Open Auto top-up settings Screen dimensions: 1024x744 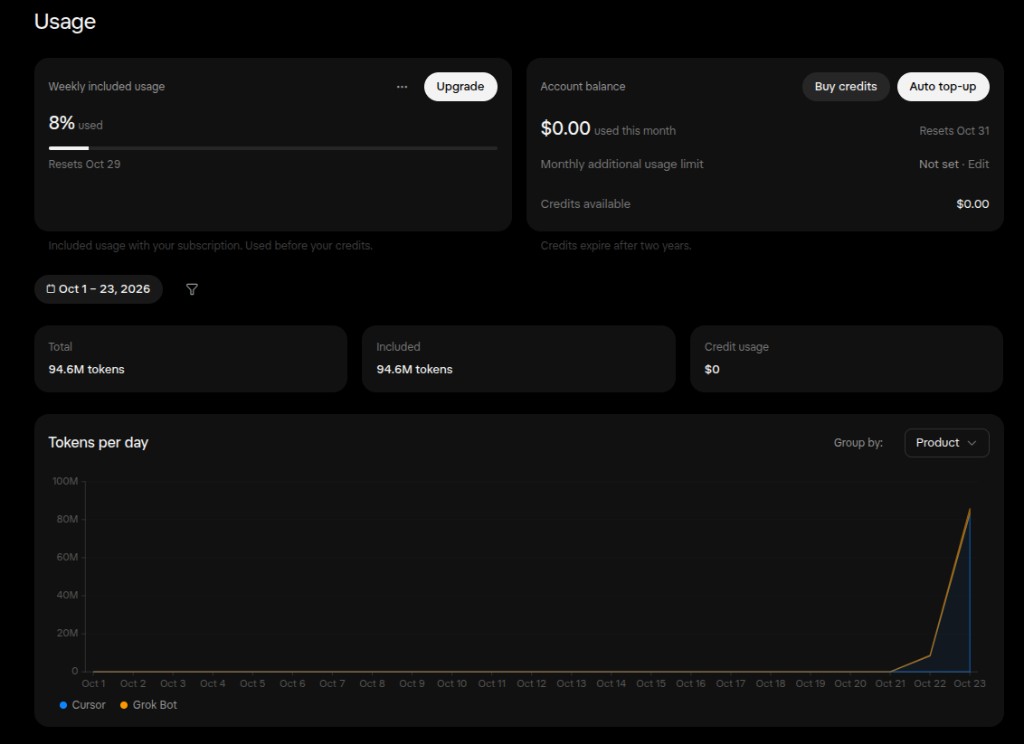pyautogui.click(x=943, y=87)
